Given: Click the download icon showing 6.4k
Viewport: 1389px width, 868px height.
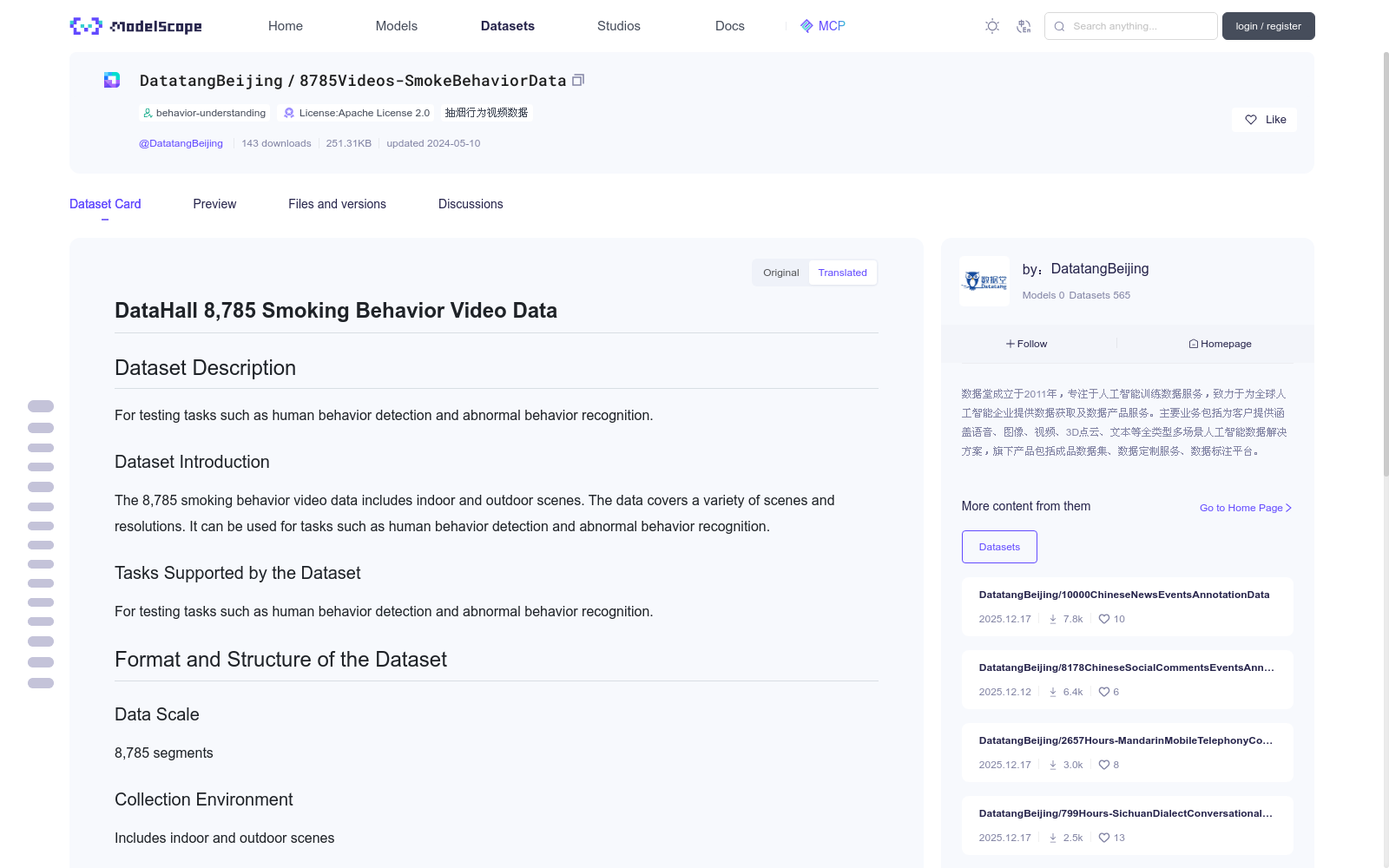Looking at the screenshot, I should [x=1053, y=692].
